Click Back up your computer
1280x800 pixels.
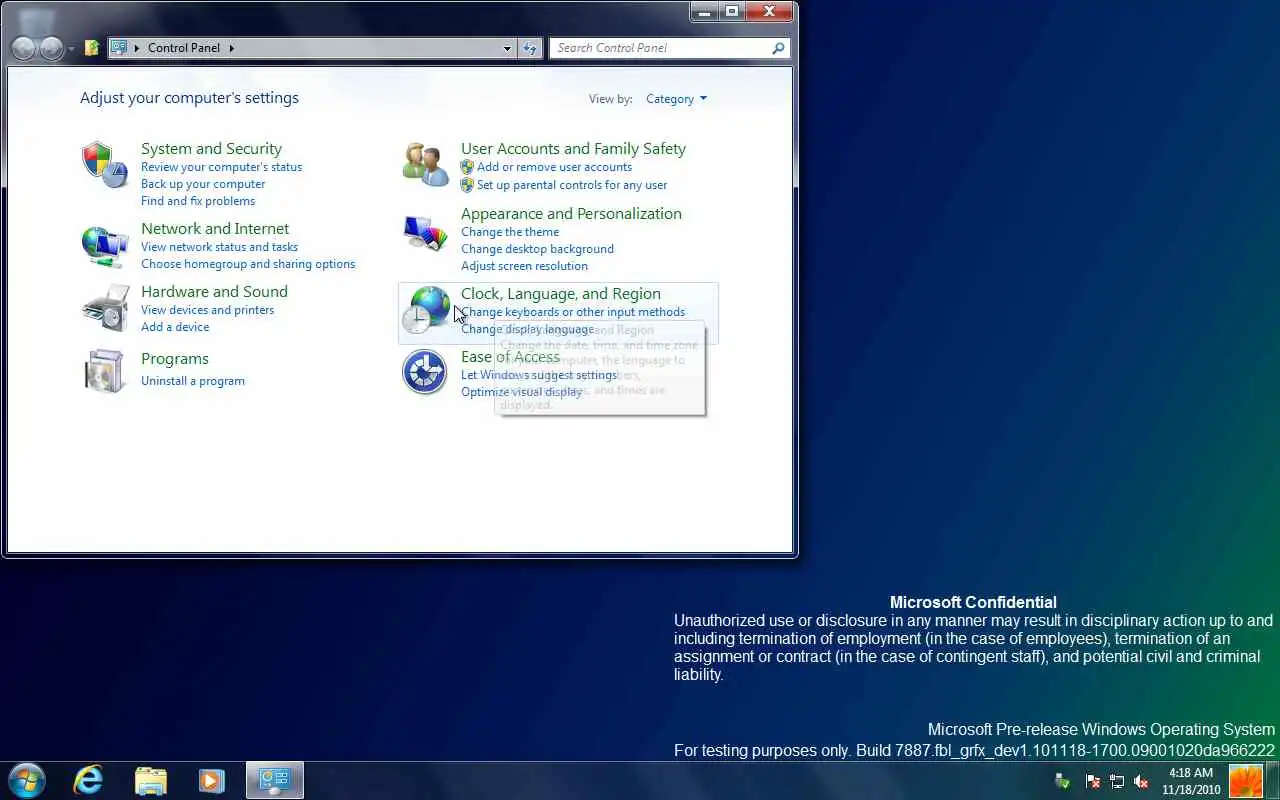pyautogui.click(x=203, y=184)
